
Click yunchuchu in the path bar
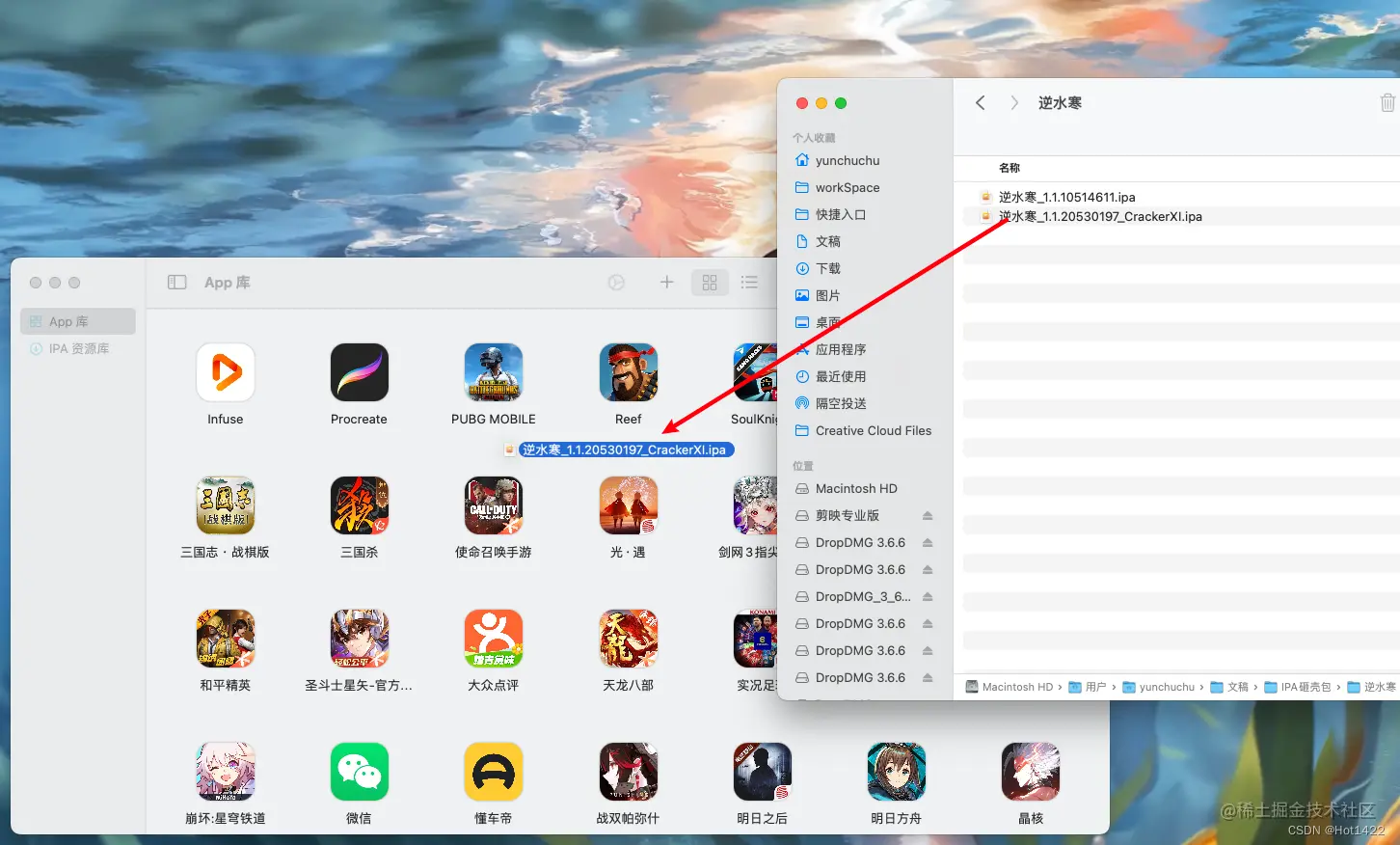(x=1158, y=687)
